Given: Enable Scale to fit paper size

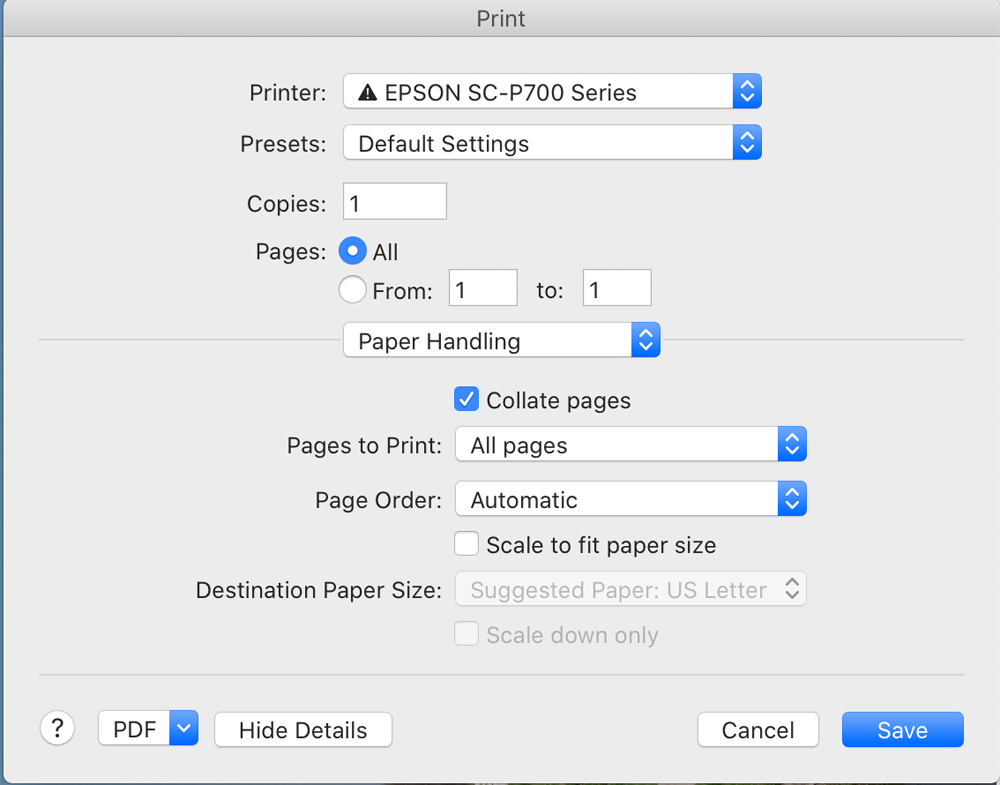Looking at the screenshot, I should (x=466, y=545).
